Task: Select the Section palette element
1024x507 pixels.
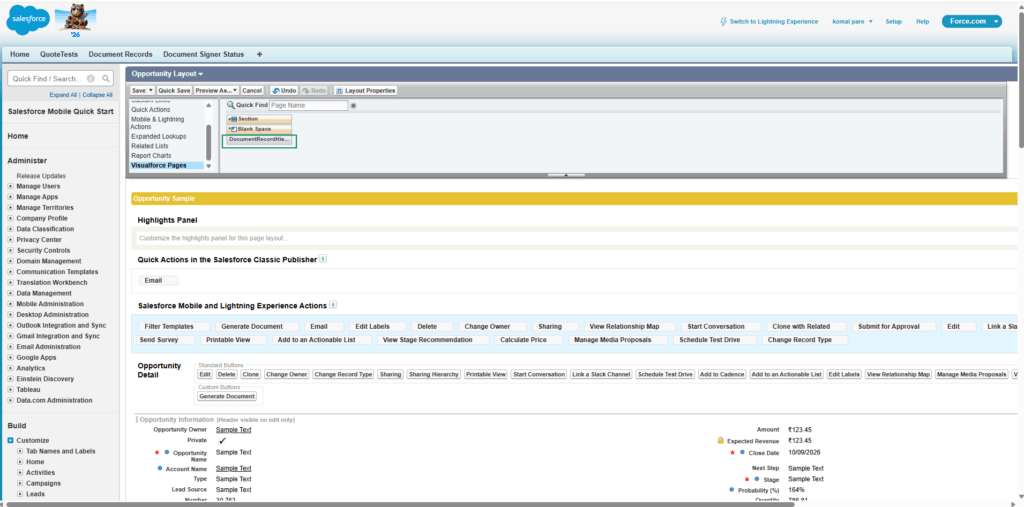Action: (259, 119)
